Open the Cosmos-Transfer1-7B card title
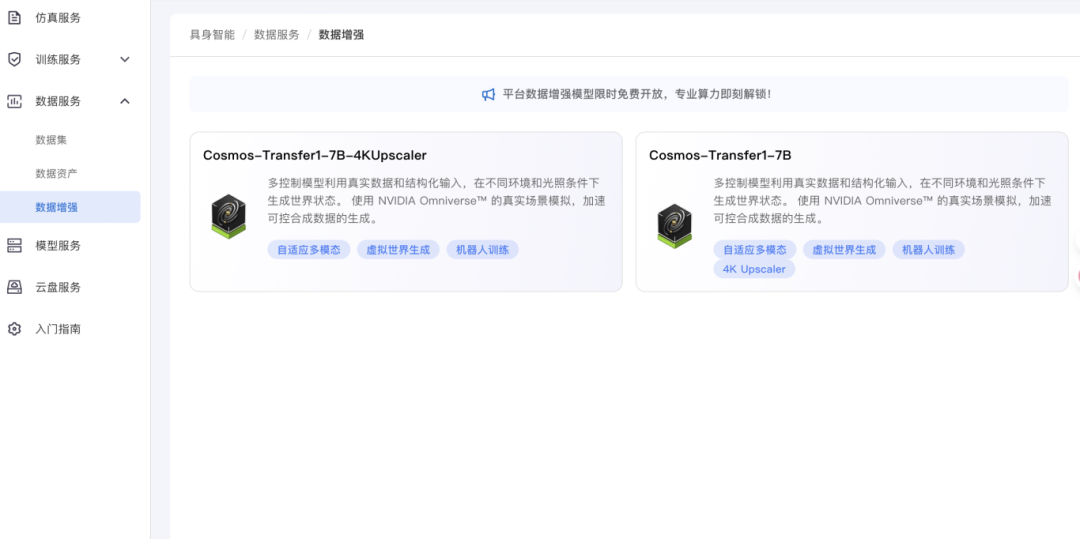Screen dimensions: 1080x539 point(720,156)
